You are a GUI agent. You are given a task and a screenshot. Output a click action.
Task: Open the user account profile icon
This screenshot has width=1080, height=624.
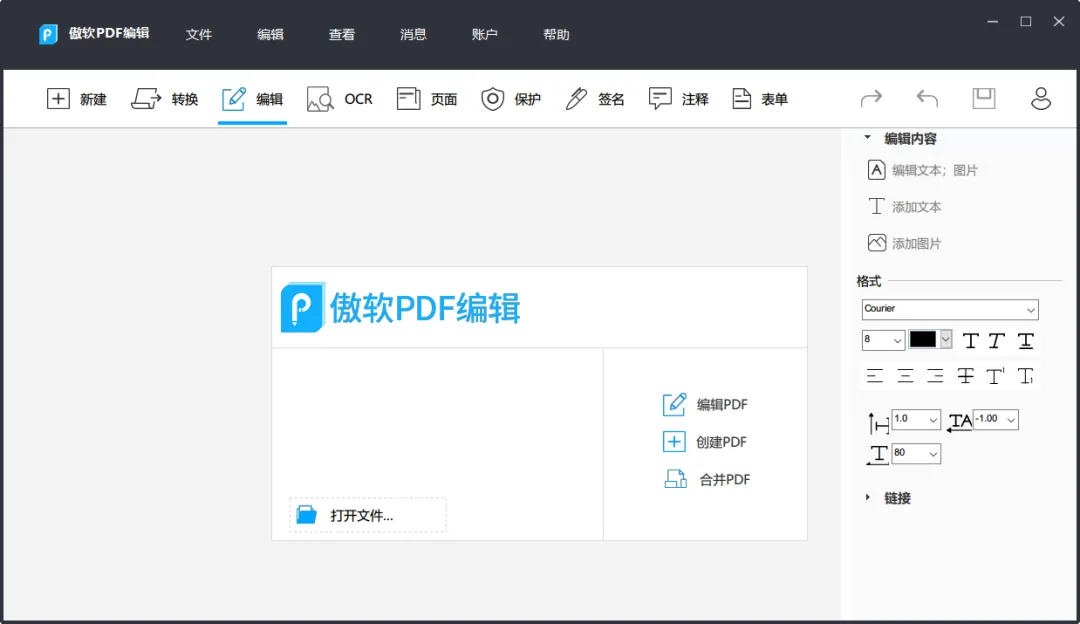(x=1041, y=98)
